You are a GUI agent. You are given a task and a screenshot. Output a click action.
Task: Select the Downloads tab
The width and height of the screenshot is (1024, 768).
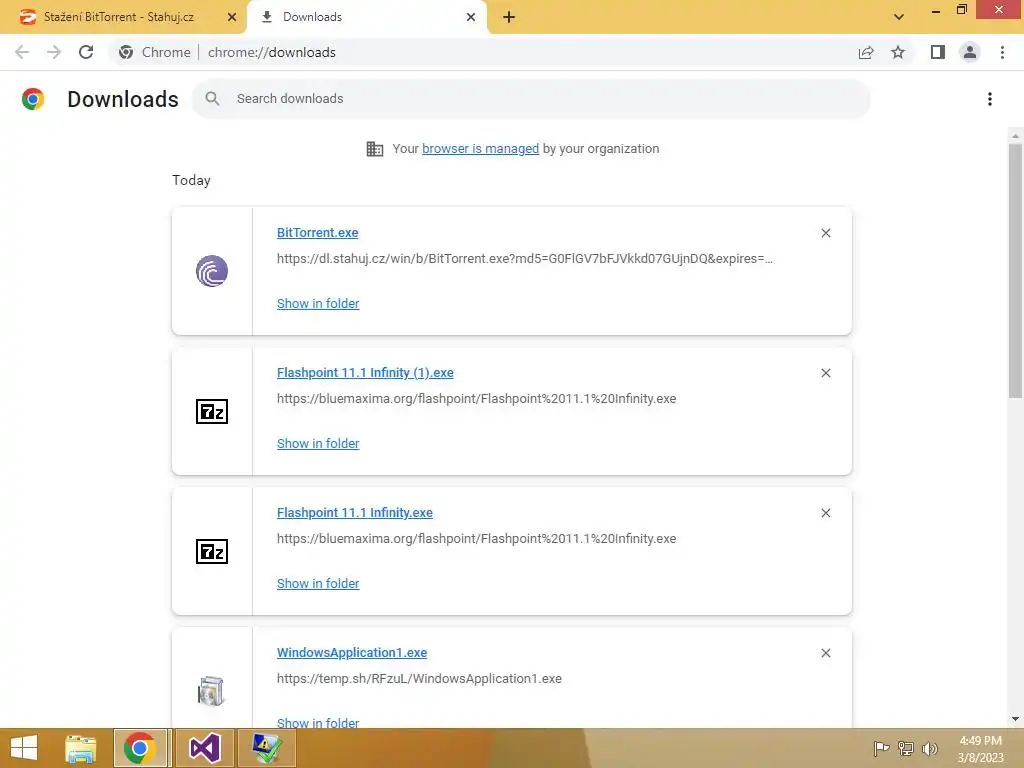[367, 17]
